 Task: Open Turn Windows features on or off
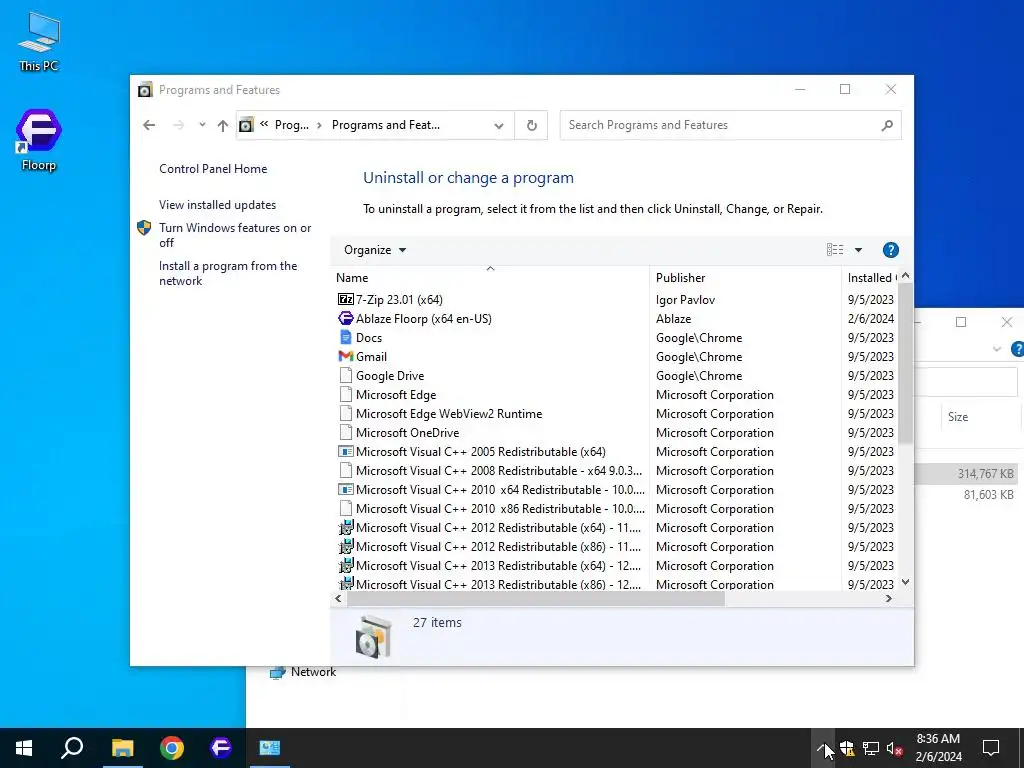point(234,235)
